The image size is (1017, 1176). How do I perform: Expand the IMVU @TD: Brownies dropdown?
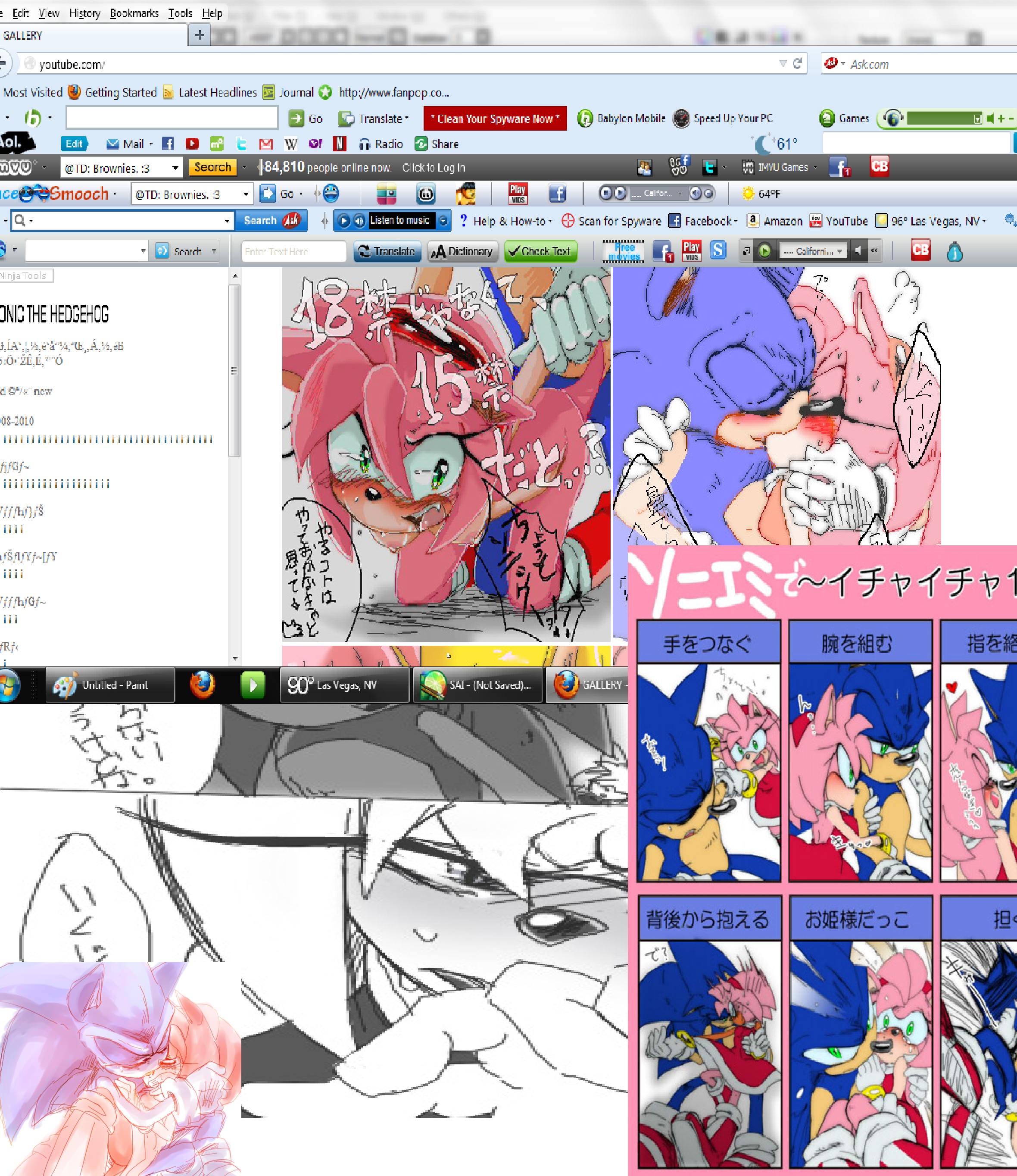[x=175, y=168]
